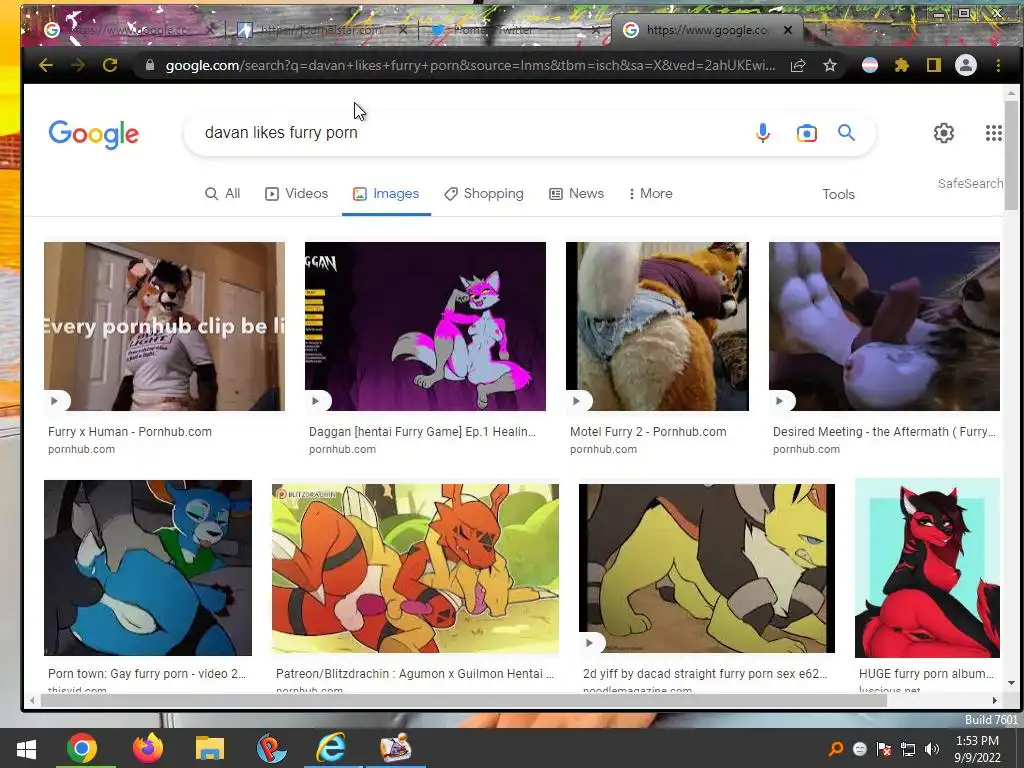
Task: Open the Chrome profile avatar
Action: (966, 65)
